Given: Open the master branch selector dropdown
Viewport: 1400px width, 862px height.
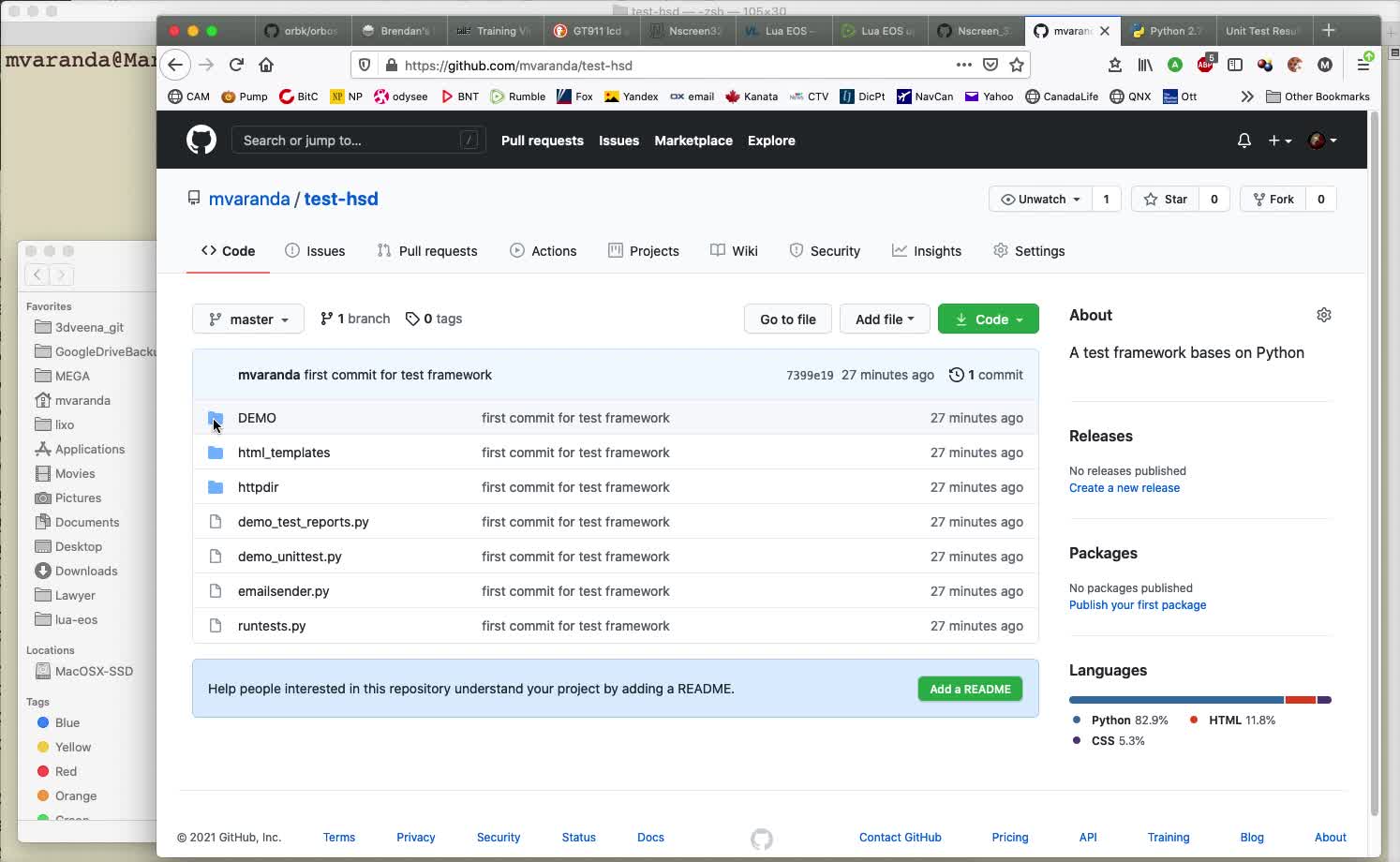Looking at the screenshot, I should pos(247,319).
